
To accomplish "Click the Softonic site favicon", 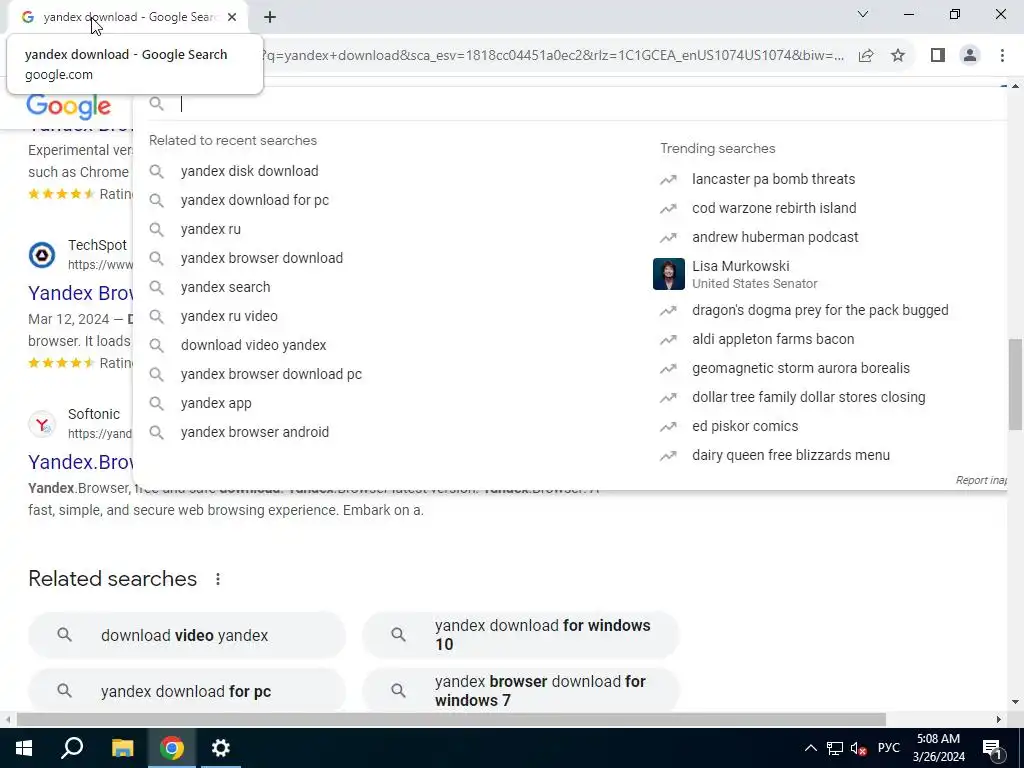I will pos(42,424).
